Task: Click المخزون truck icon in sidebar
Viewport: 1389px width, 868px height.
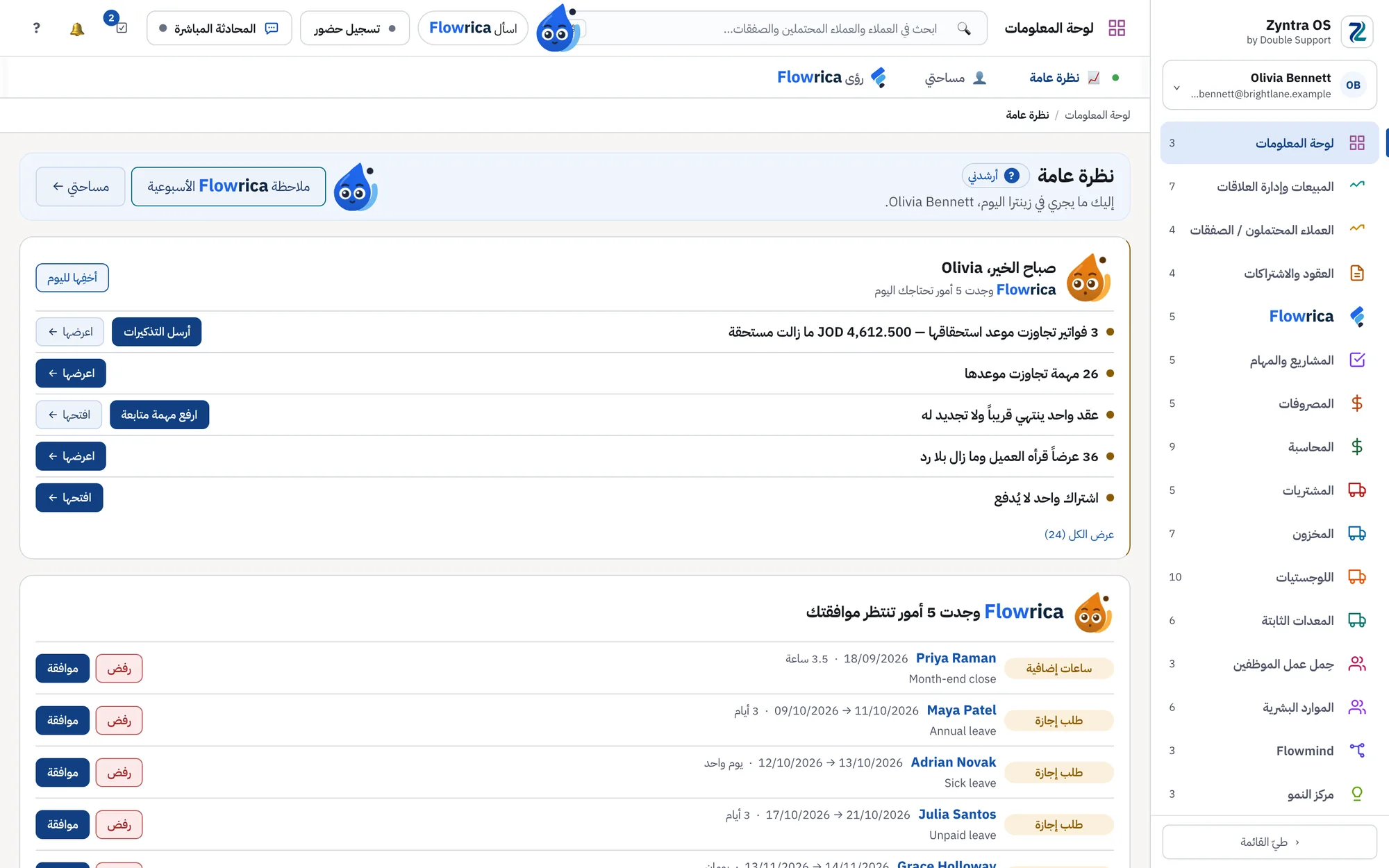Action: click(x=1357, y=533)
